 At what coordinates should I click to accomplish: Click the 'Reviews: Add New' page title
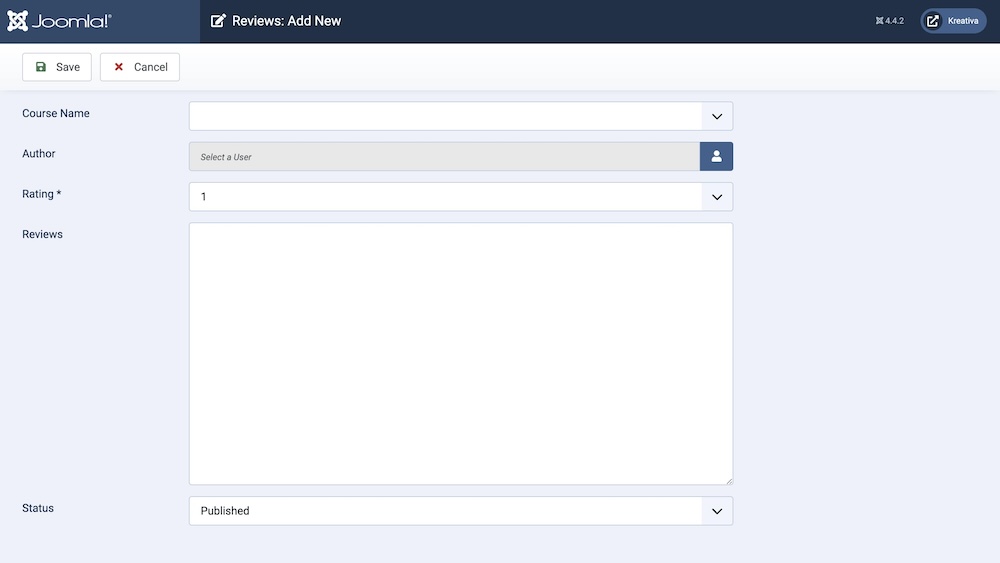tap(286, 21)
